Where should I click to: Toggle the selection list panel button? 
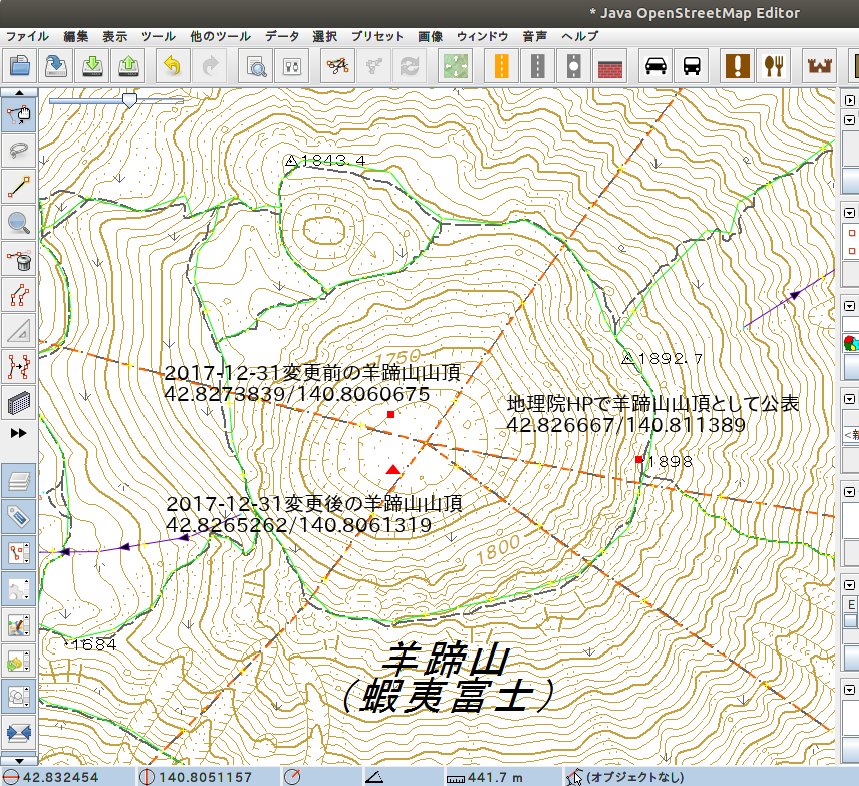coord(19,698)
